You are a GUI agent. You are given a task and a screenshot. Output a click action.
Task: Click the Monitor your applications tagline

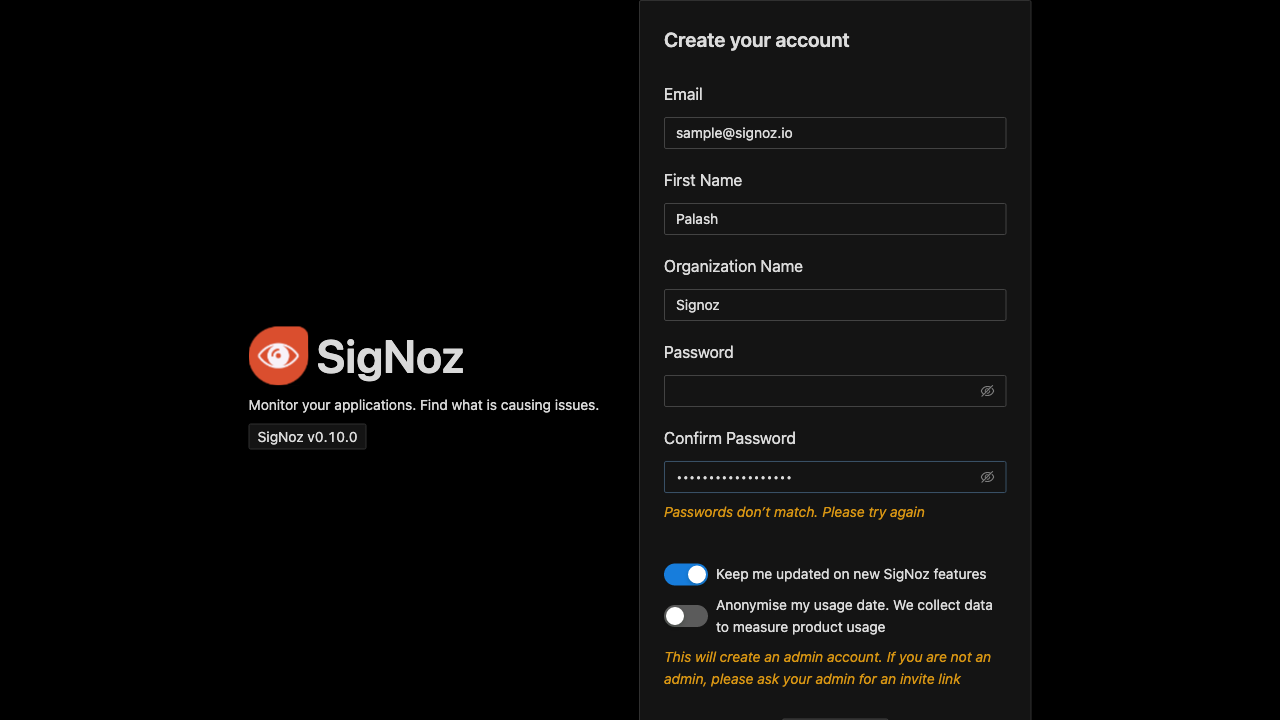(x=423, y=405)
